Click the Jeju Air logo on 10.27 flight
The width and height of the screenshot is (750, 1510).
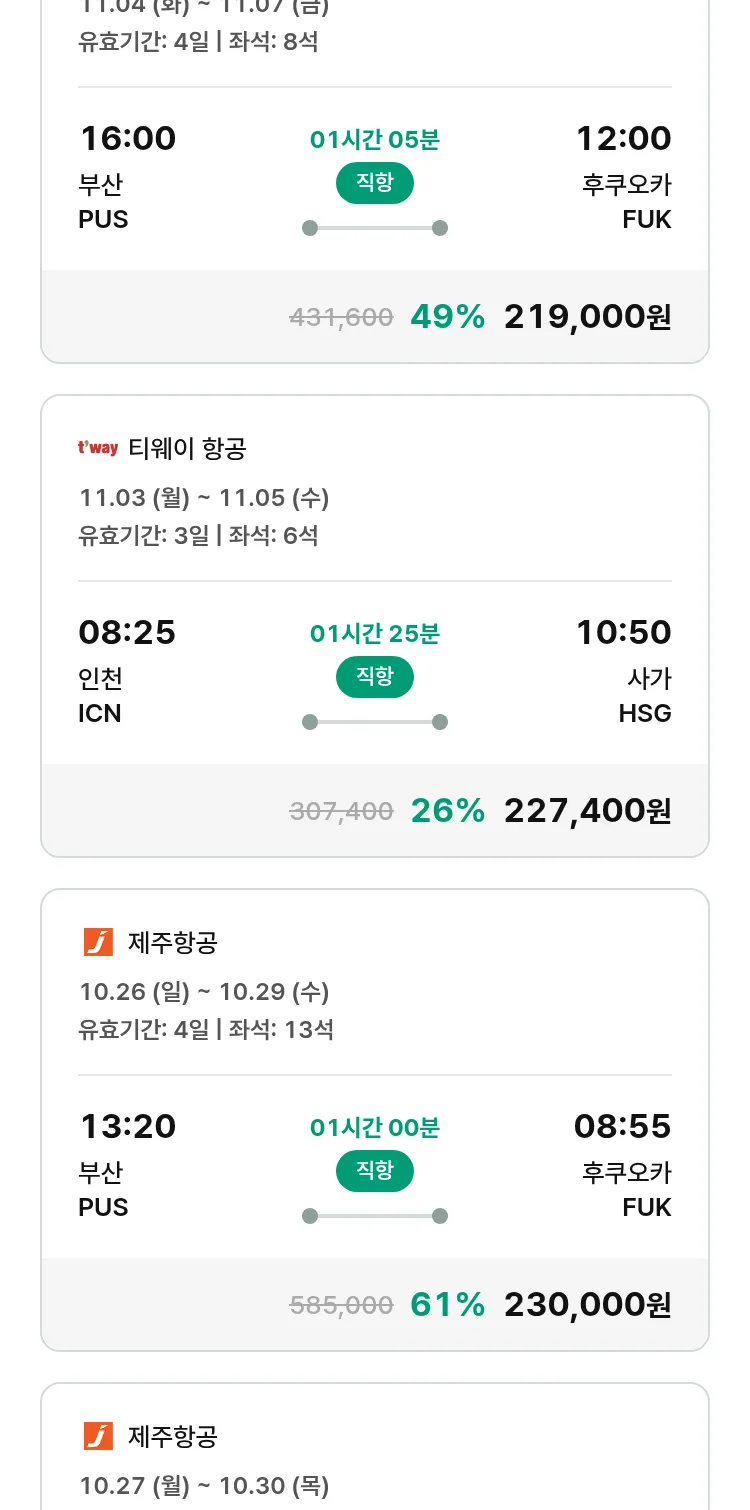[98, 1436]
